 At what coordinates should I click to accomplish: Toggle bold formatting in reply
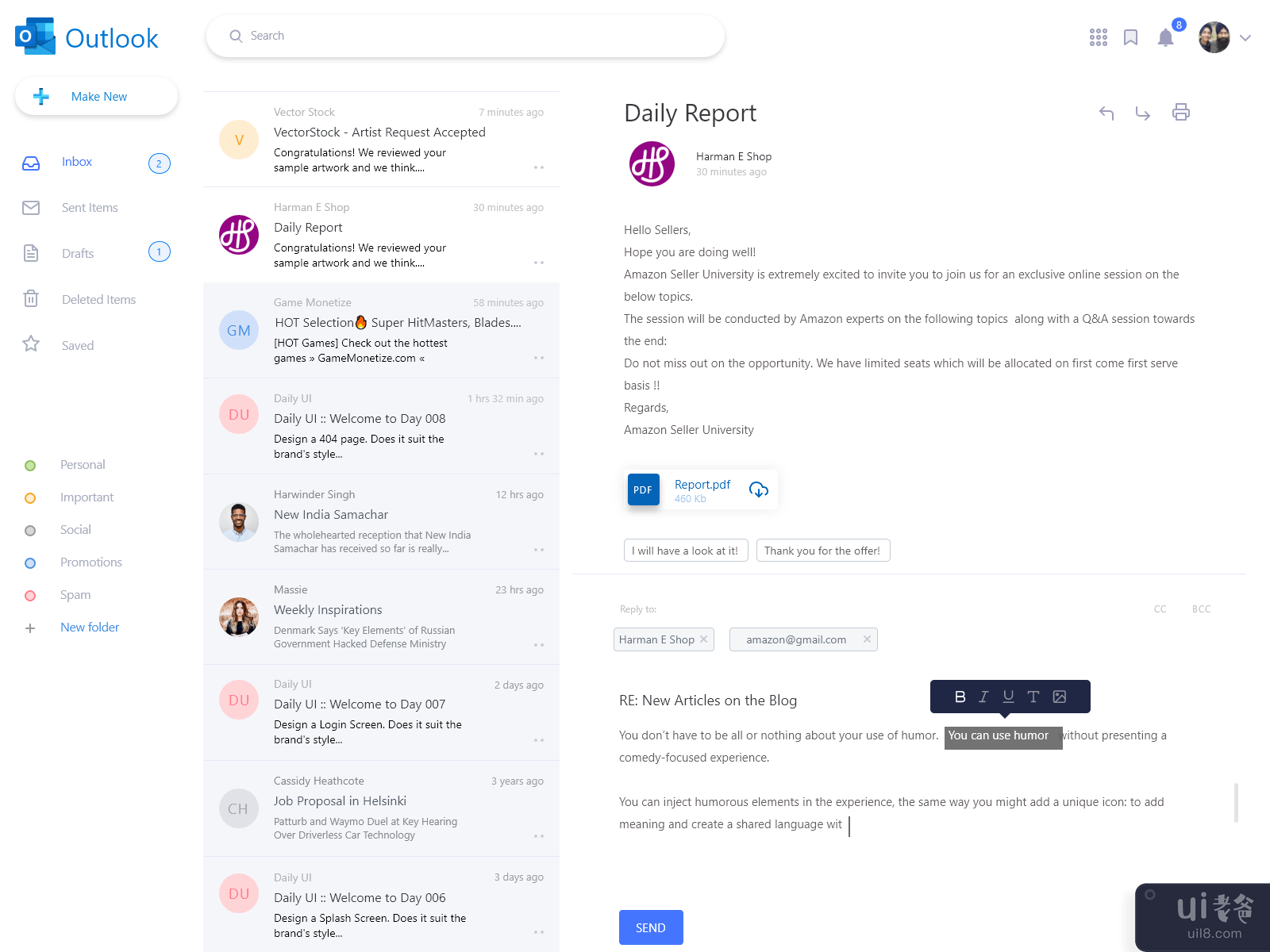[x=960, y=697]
